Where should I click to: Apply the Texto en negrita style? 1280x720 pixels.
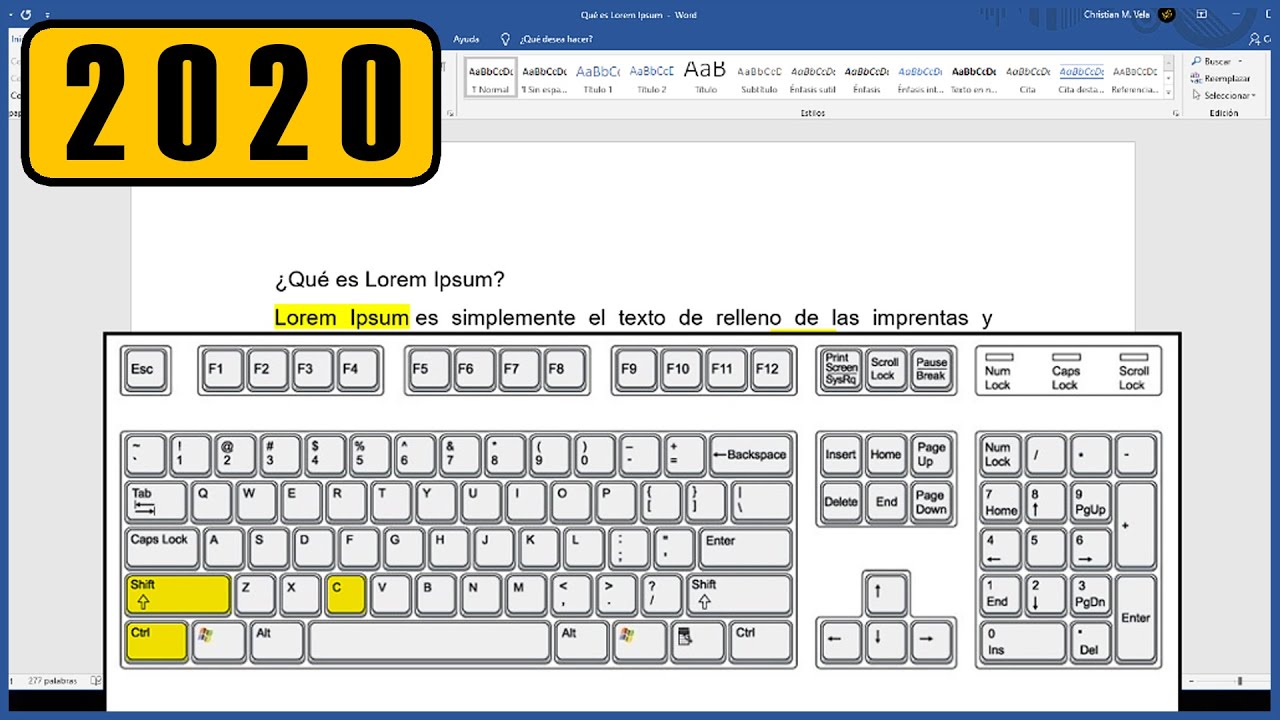click(x=974, y=78)
